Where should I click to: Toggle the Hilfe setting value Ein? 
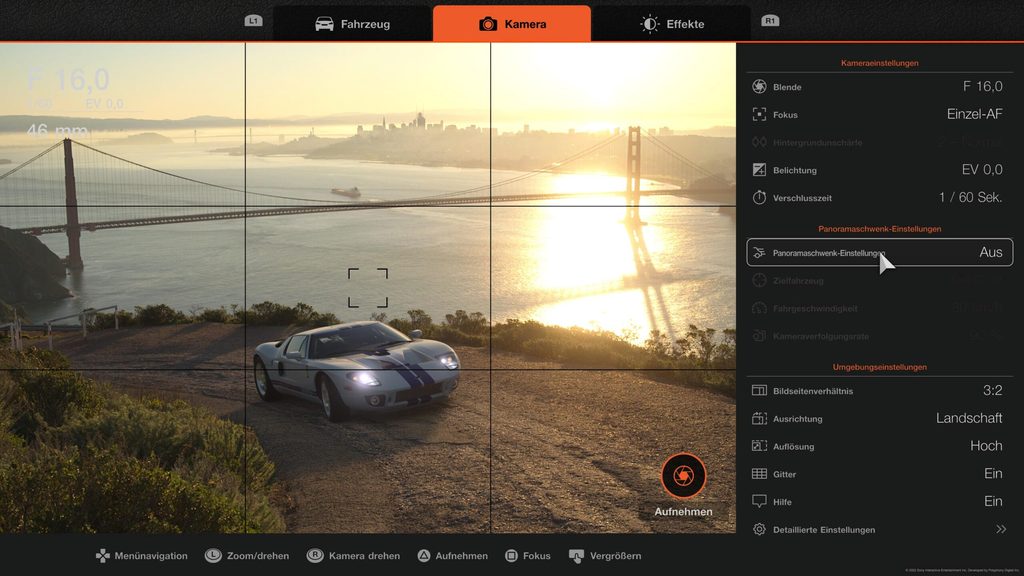(x=992, y=501)
